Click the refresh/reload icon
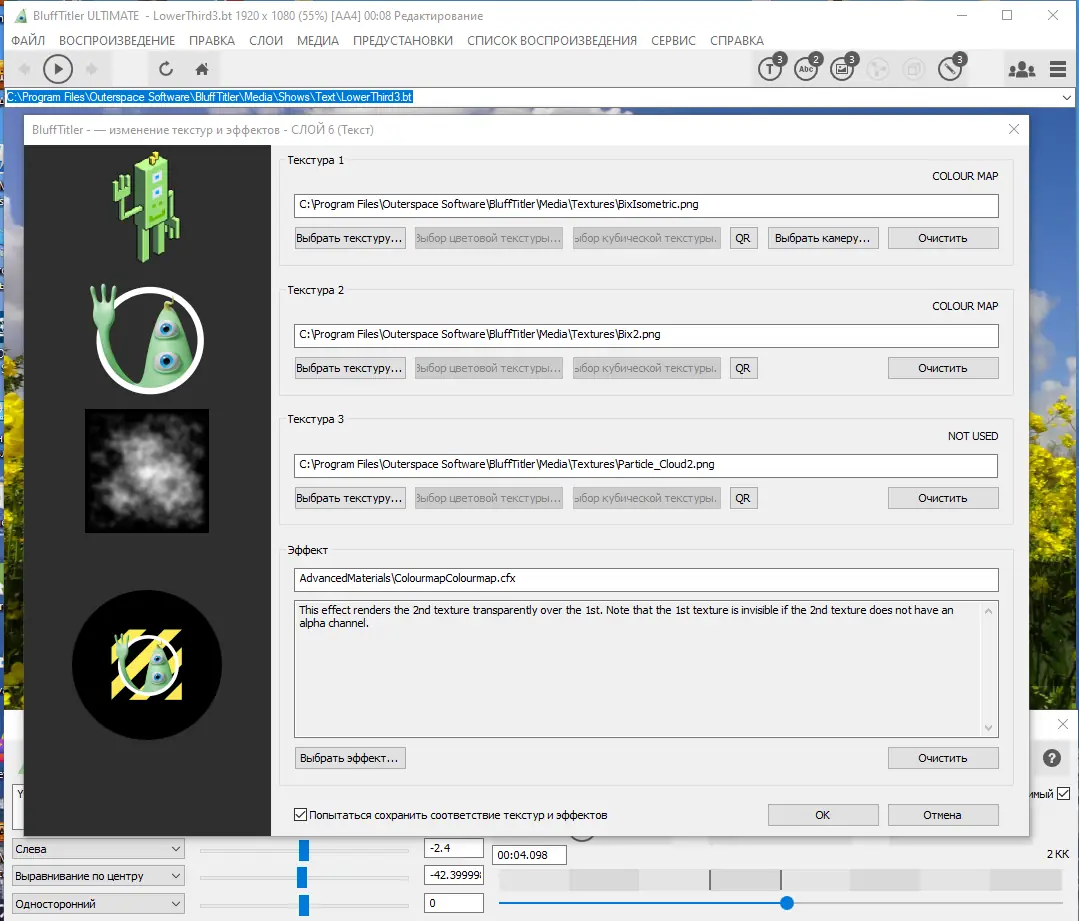Image resolution: width=1079 pixels, height=921 pixels. pos(165,68)
